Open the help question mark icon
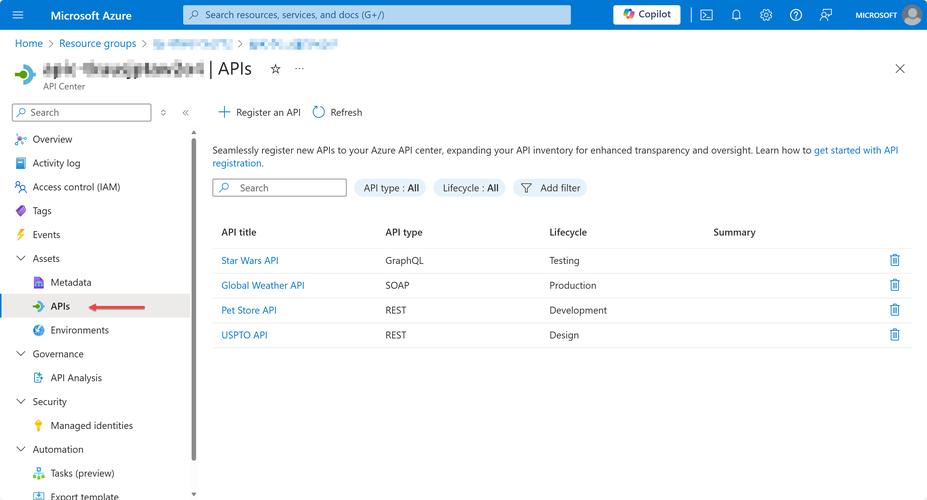 point(796,15)
